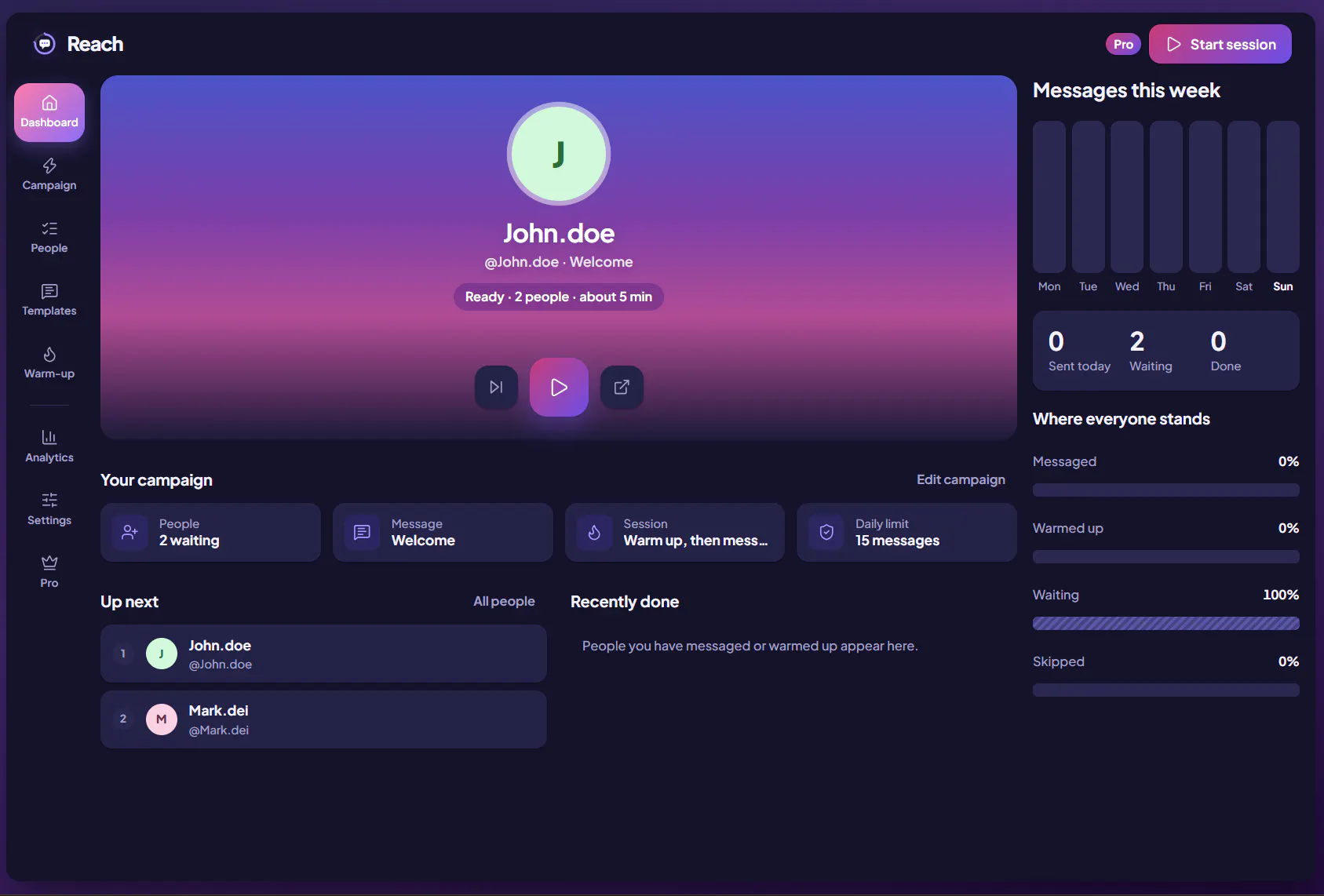The image size is (1324, 896).
Task: Open John.doe profile in external window
Action: point(622,387)
